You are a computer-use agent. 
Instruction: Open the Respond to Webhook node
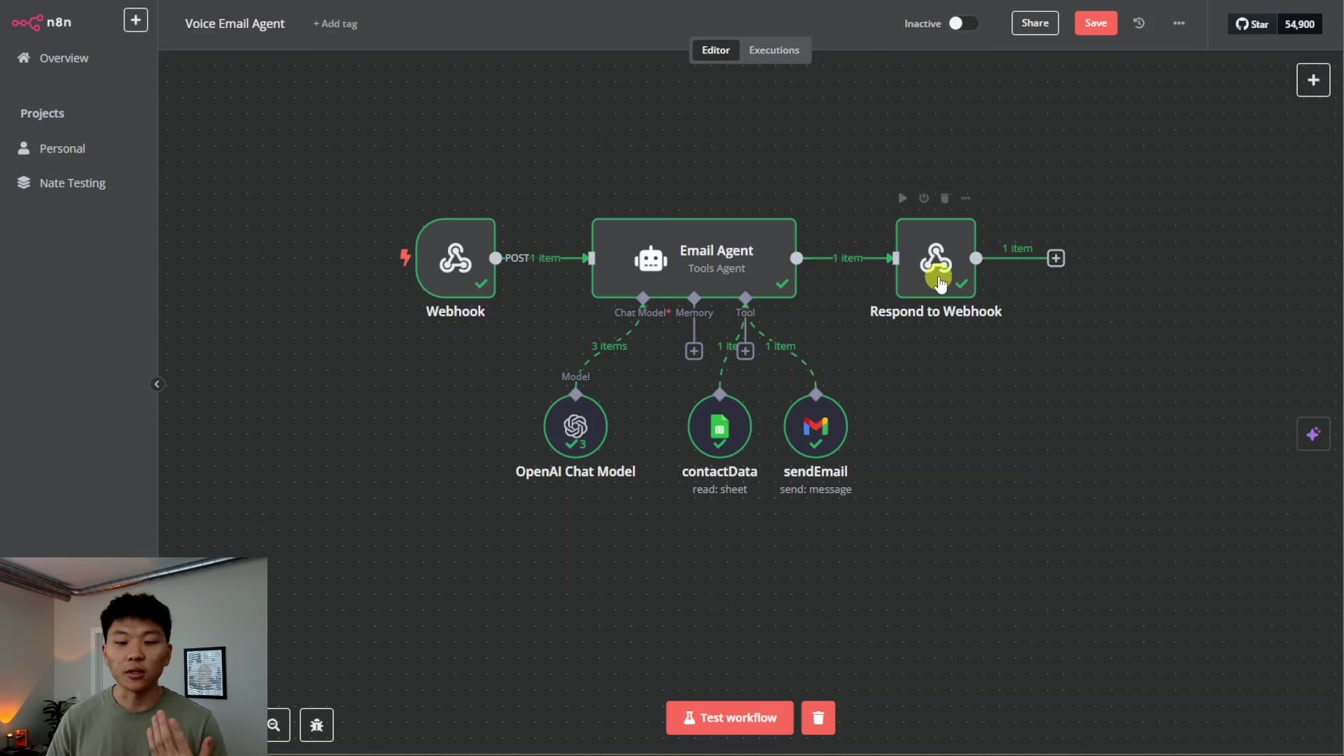pos(935,258)
